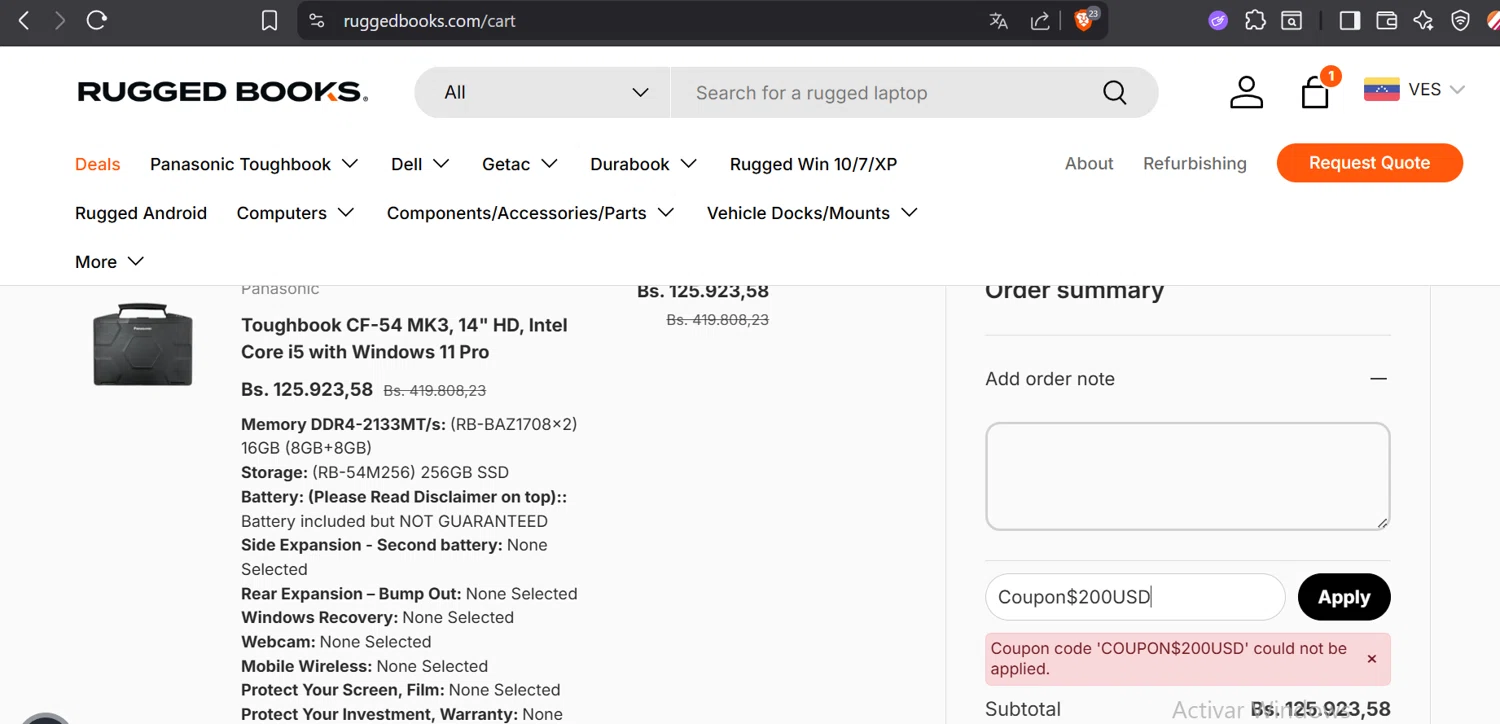Viewport: 1500px width, 724px height.
Task: Go back to the previous page
Action: click(x=24, y=20)
